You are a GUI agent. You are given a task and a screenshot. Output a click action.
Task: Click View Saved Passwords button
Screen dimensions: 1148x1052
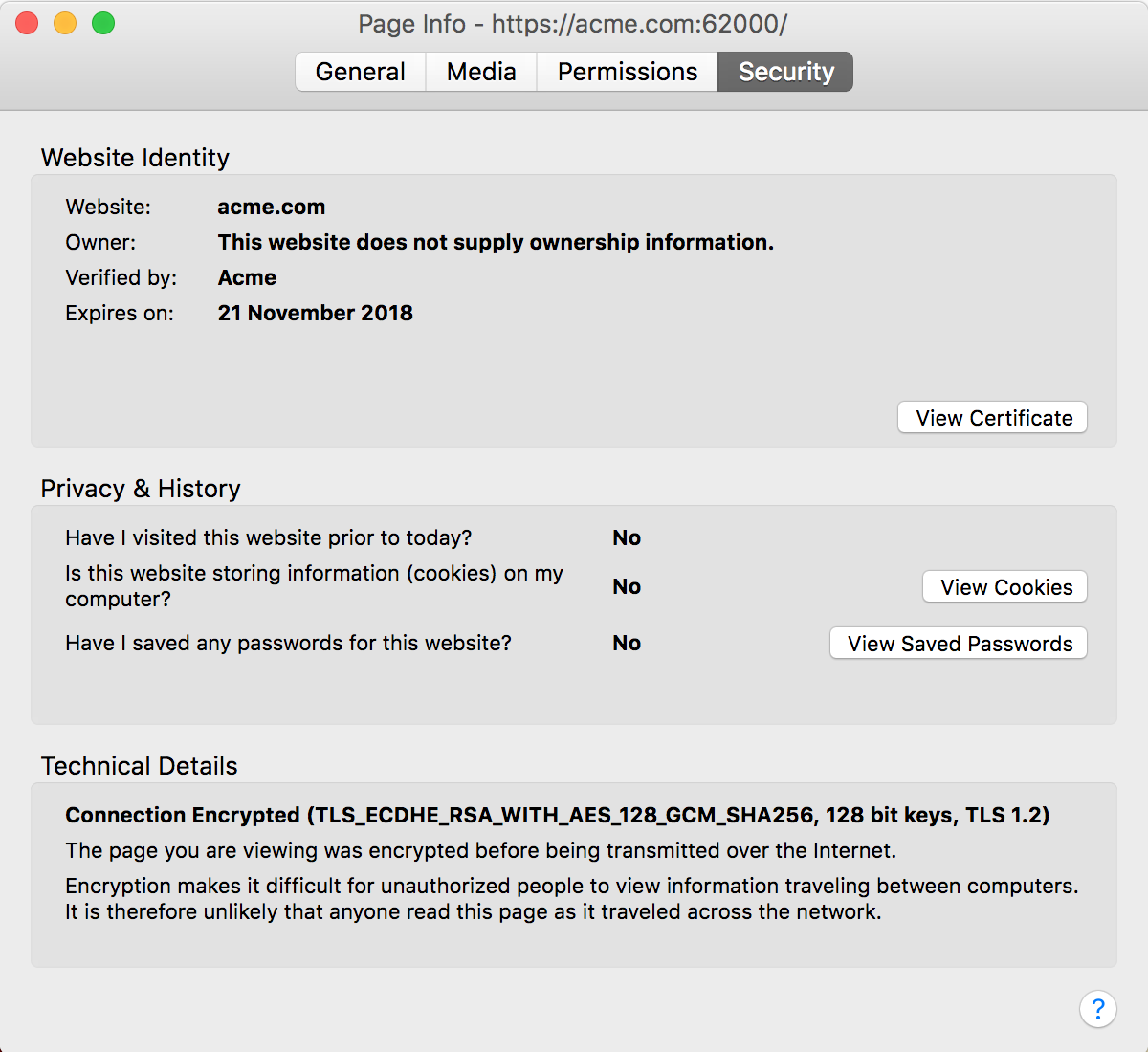tap(959, 644)
